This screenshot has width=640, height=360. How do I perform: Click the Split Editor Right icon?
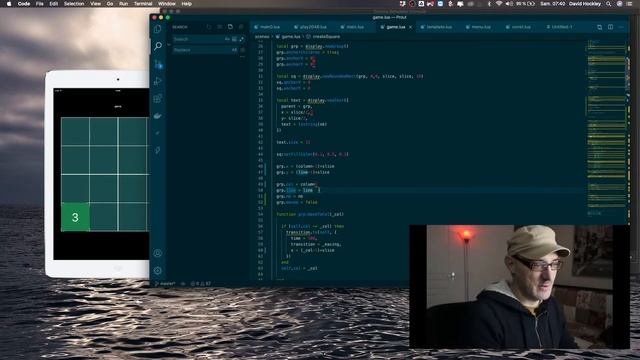610,27
